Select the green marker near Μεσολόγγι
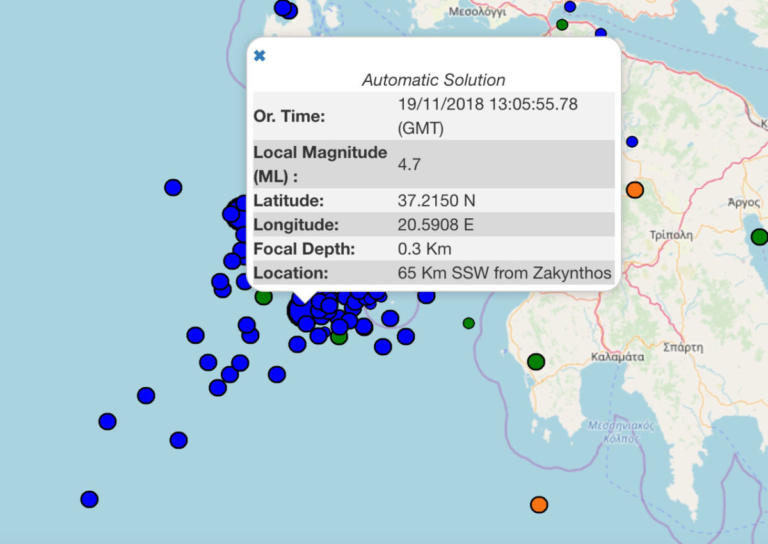 (562, 24)
